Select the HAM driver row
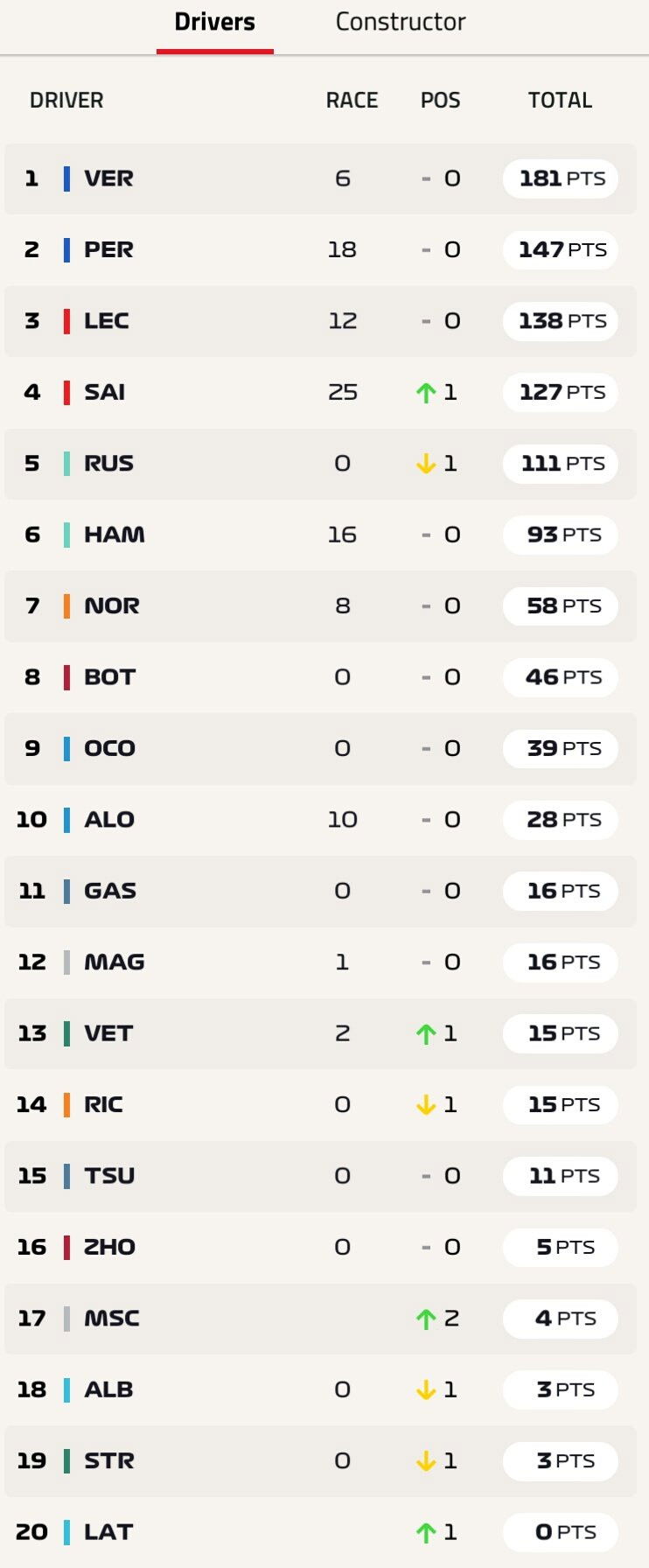The height and width of the screenshot is (1568, 649). [320, 535]
